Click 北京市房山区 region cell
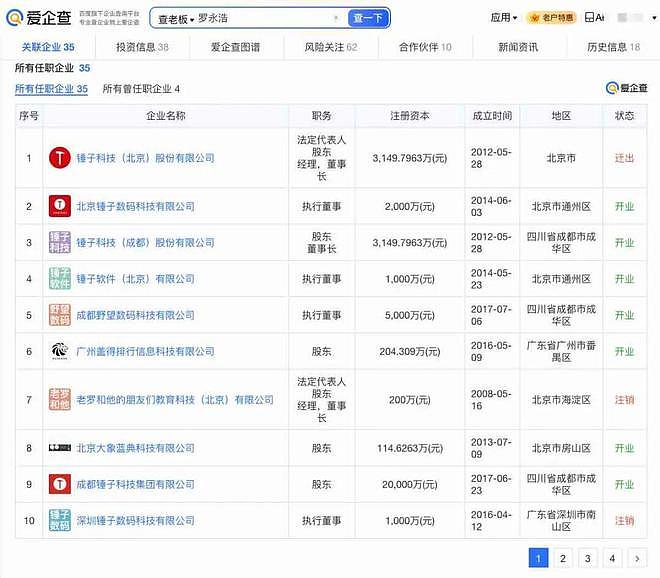 point(561,448)
